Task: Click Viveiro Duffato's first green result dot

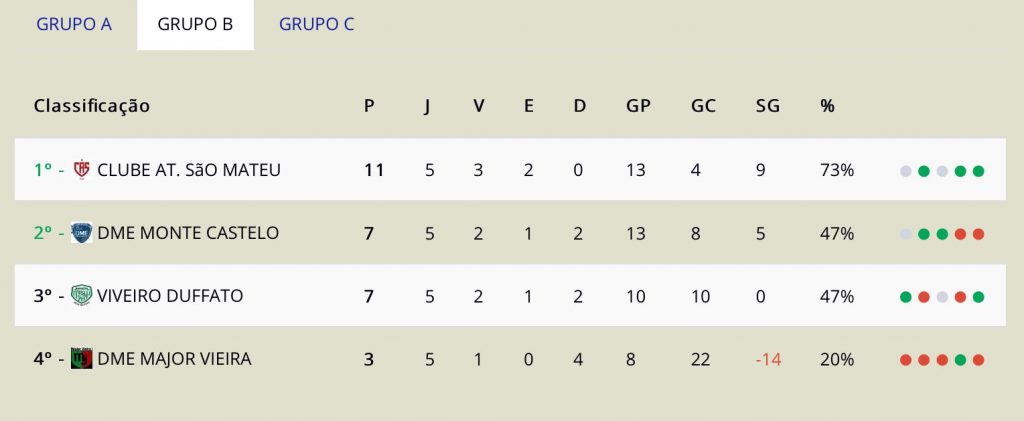Action: click(905, 297)
